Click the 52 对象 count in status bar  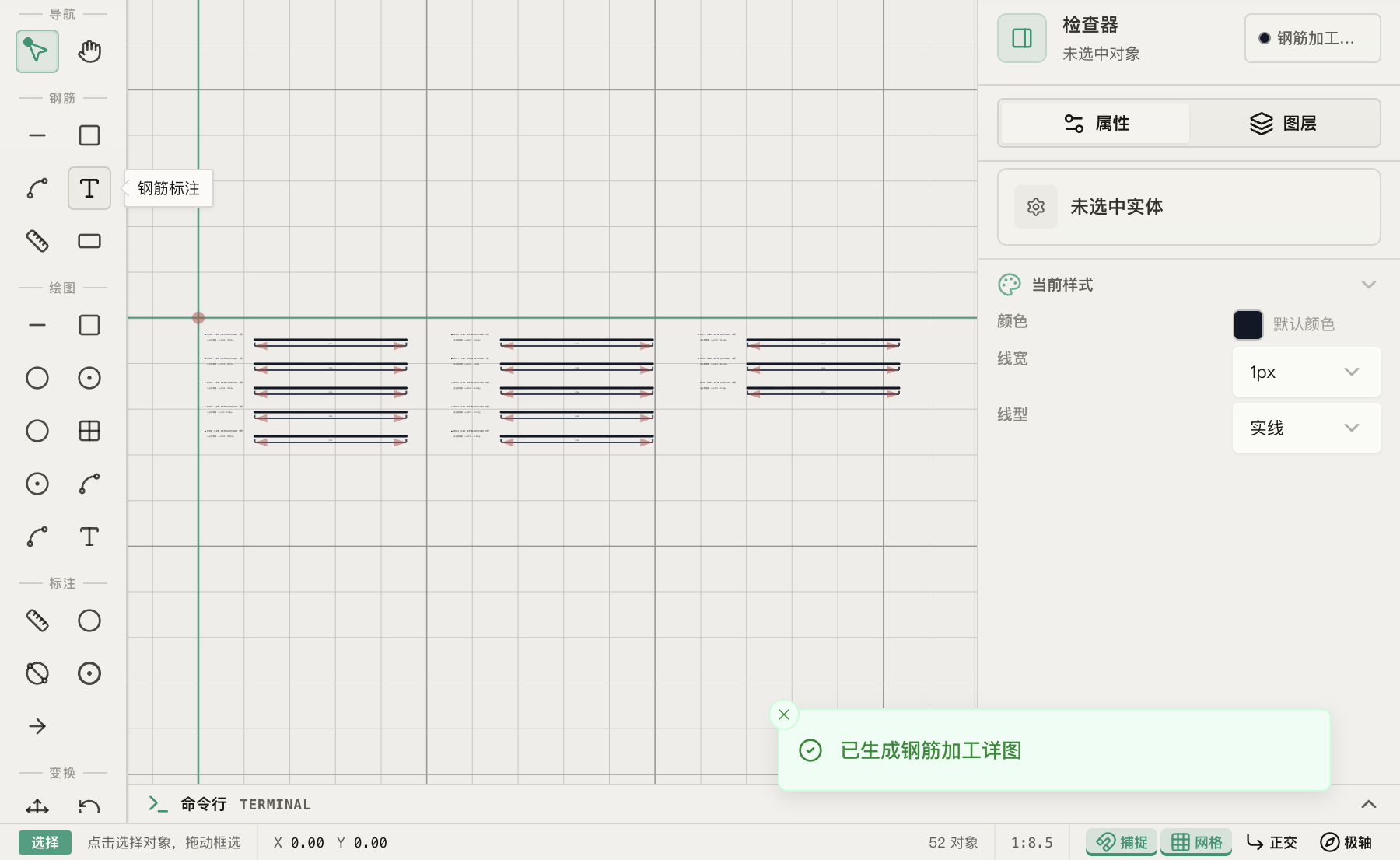pos(954,842)
